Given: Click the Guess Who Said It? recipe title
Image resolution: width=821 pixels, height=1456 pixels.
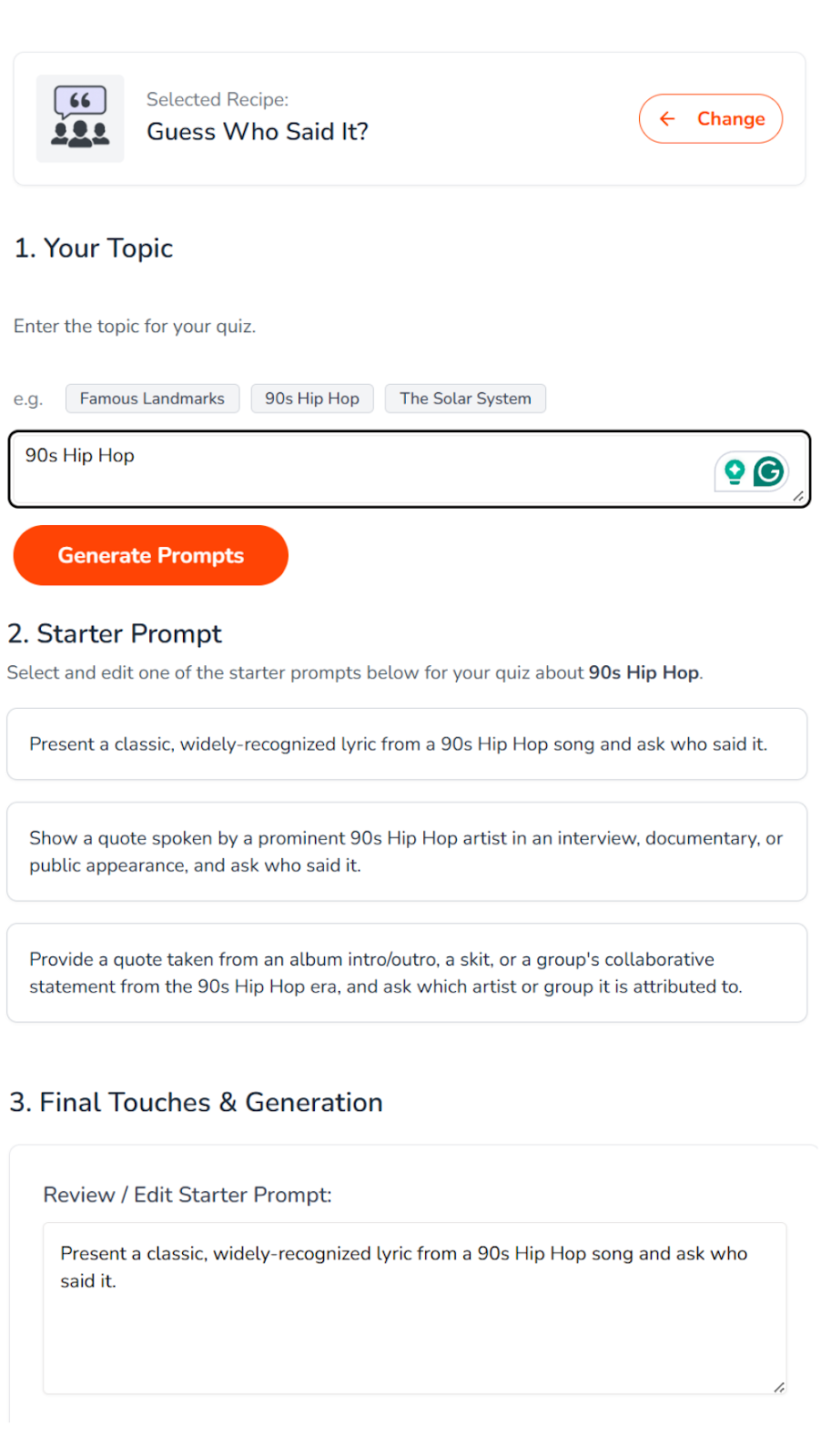Looking at the screenshot, I should (258, 132).
